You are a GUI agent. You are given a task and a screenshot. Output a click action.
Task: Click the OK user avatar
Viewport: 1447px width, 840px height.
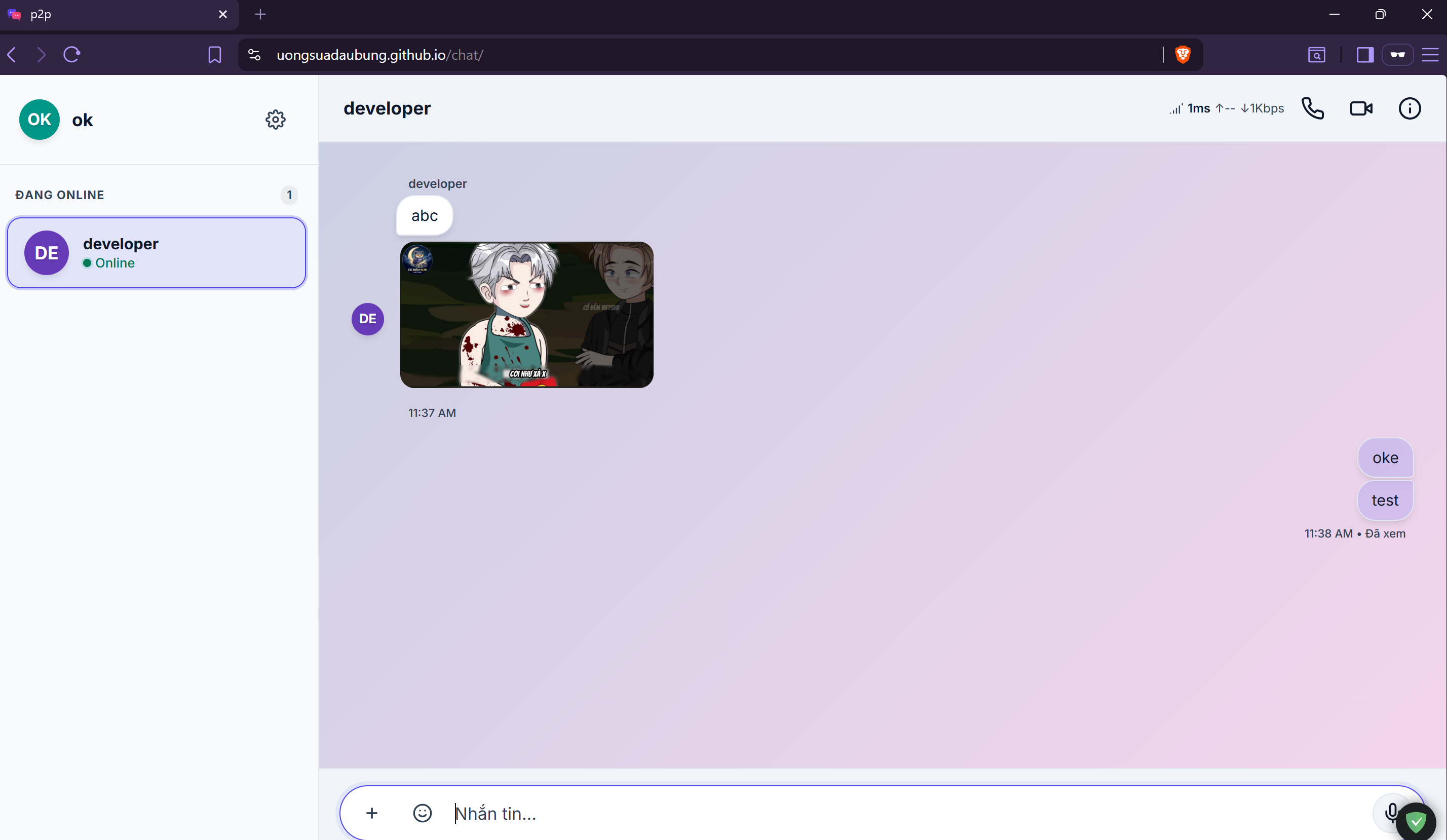(39, 120)
